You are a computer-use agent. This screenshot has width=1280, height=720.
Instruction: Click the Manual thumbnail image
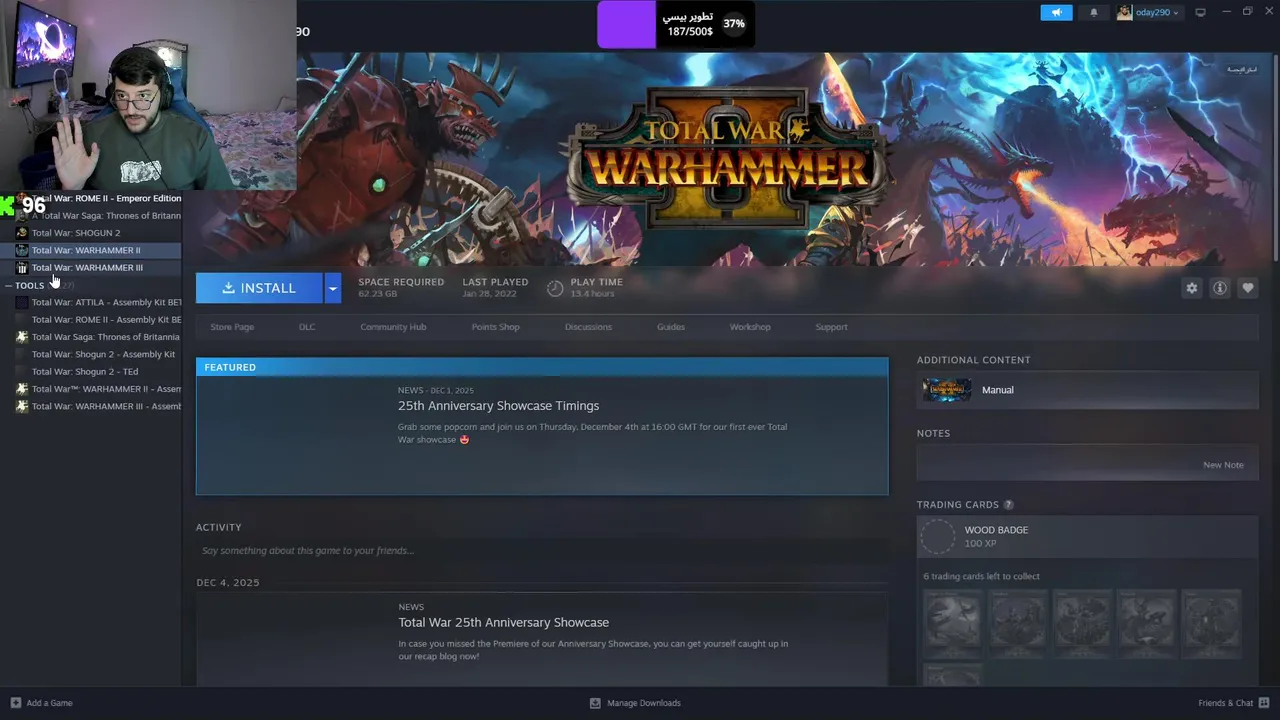coord(946,390)
